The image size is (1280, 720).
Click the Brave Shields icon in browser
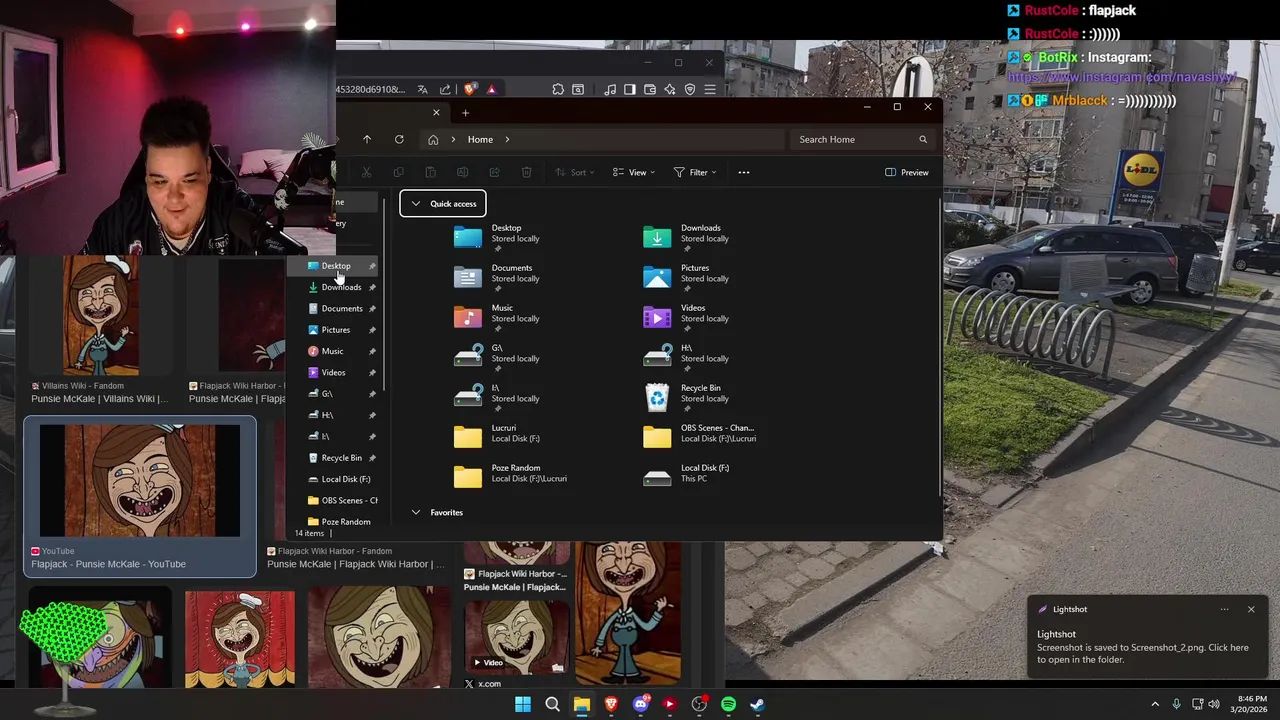[x=470, y=90]
